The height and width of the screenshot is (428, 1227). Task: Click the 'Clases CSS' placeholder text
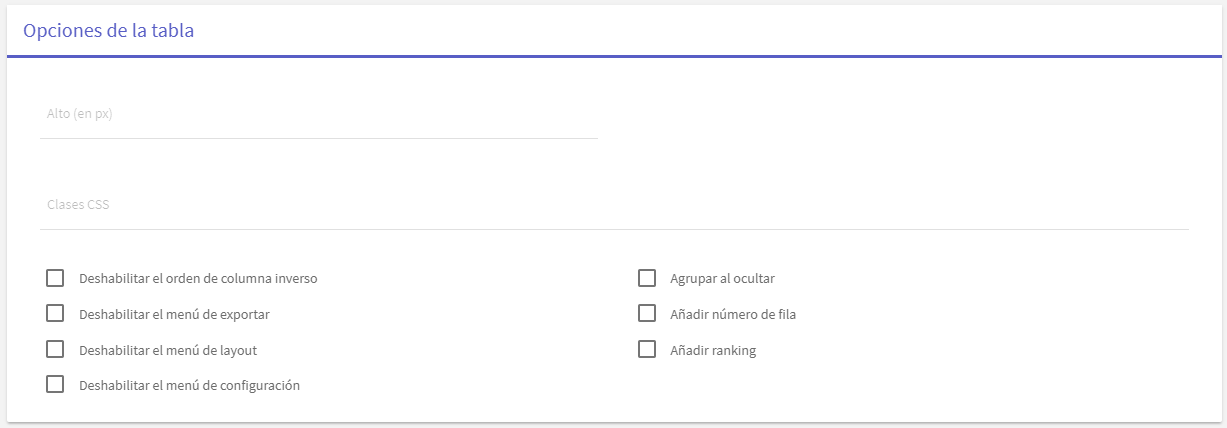click(78, 205)
